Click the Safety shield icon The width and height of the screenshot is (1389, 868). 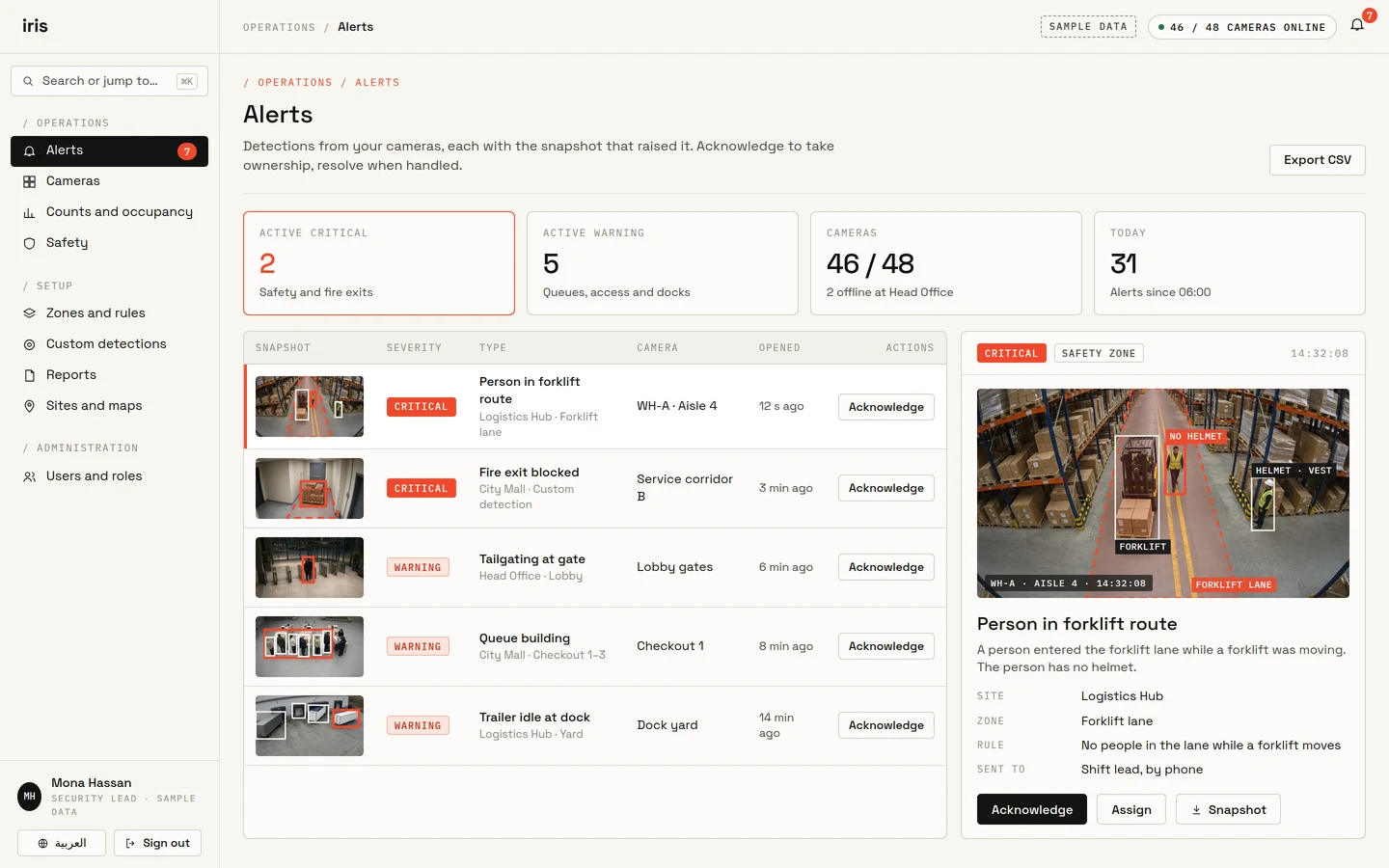29,243
